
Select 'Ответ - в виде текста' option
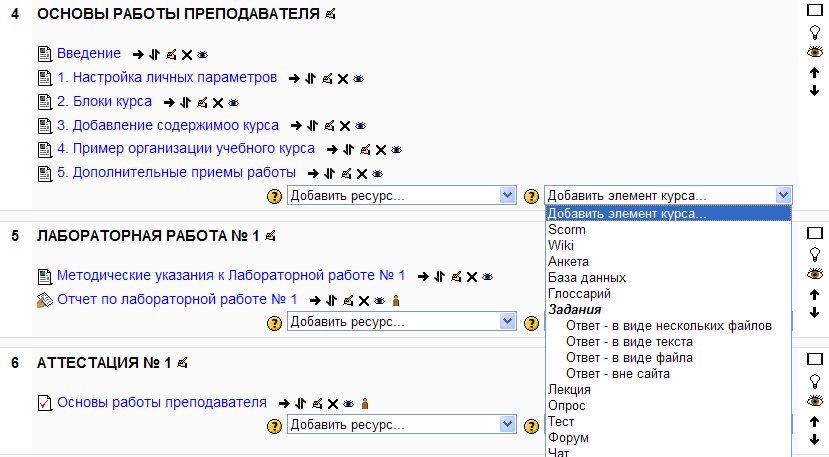click(x=668, y=342)
